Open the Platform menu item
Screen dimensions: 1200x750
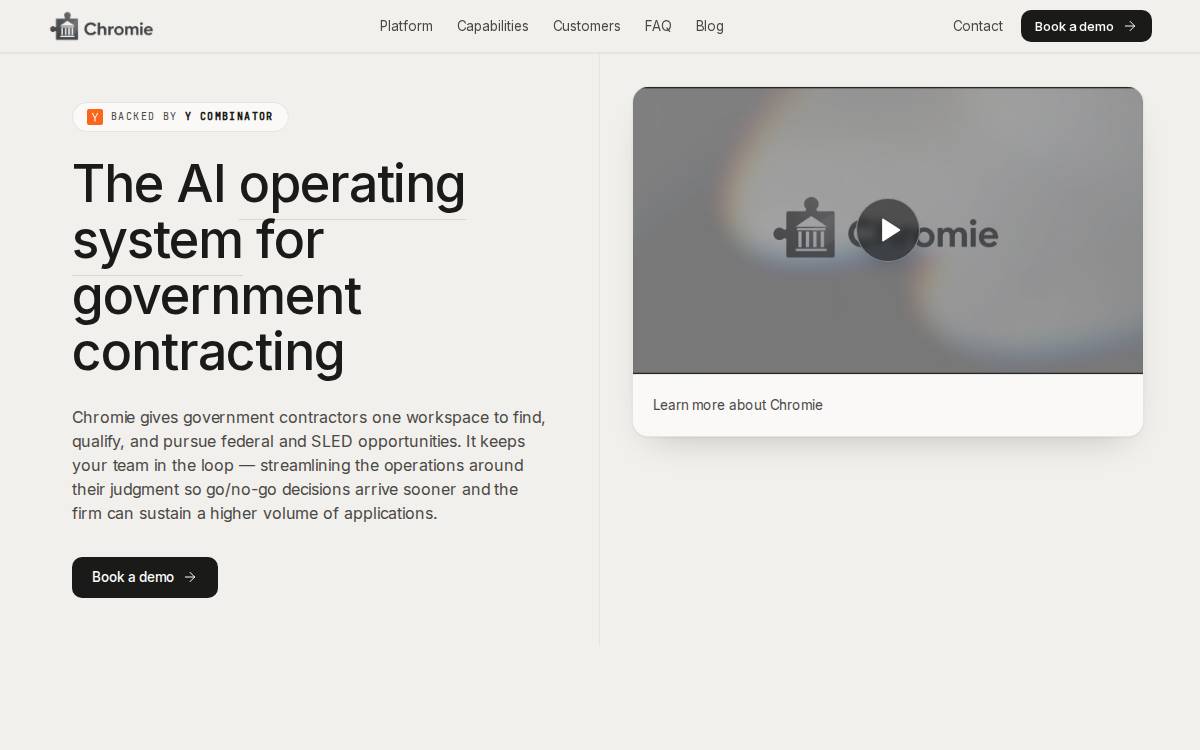(x=406, y=26)
